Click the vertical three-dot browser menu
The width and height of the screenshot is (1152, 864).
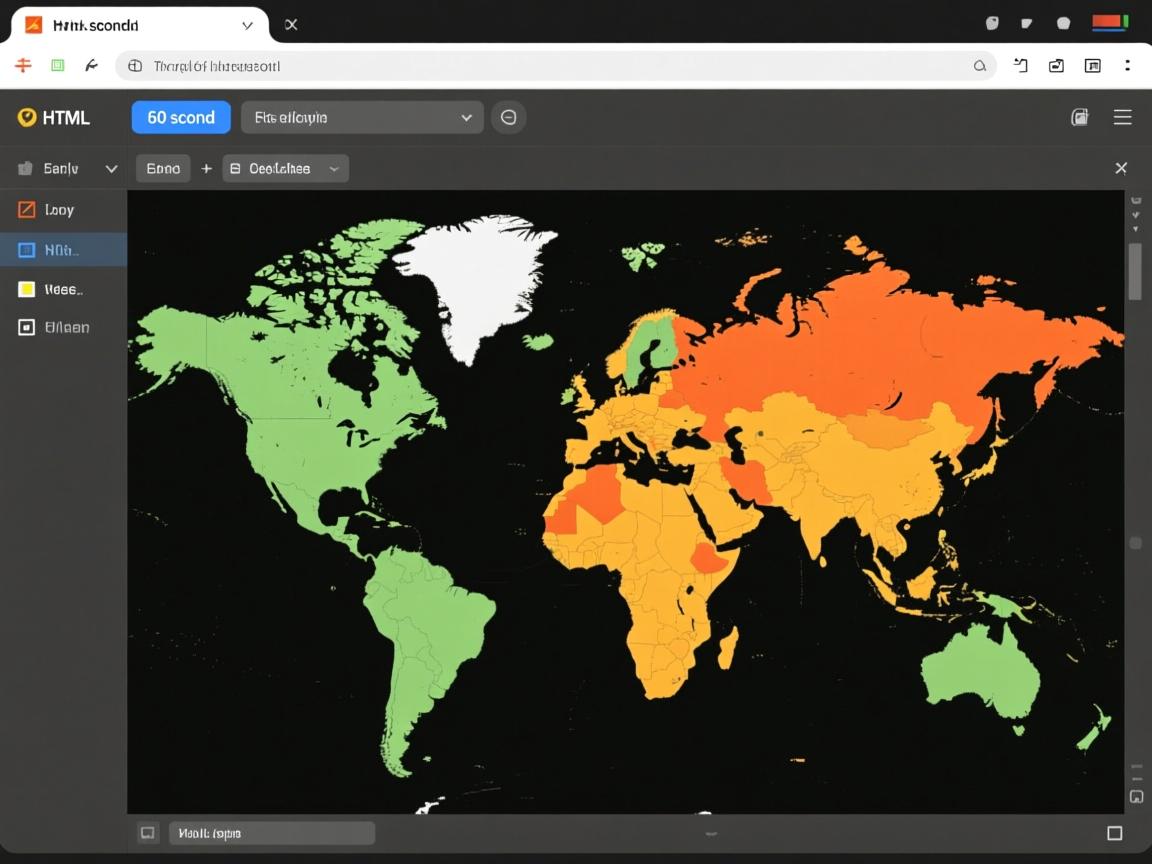coord(1127,66)
